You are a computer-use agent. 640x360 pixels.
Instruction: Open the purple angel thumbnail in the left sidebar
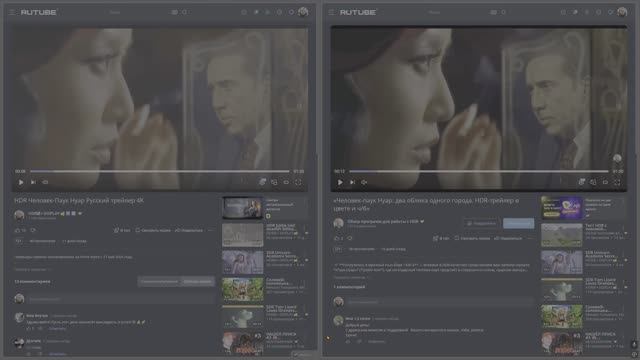243,262
